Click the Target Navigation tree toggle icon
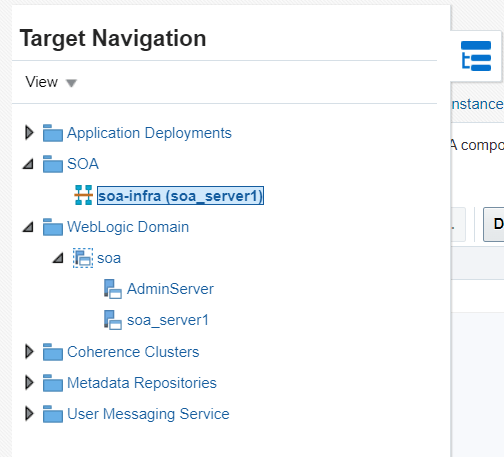The height and width of the screenshot is (457, 504). pyautogui.click(x=476, y=56)
